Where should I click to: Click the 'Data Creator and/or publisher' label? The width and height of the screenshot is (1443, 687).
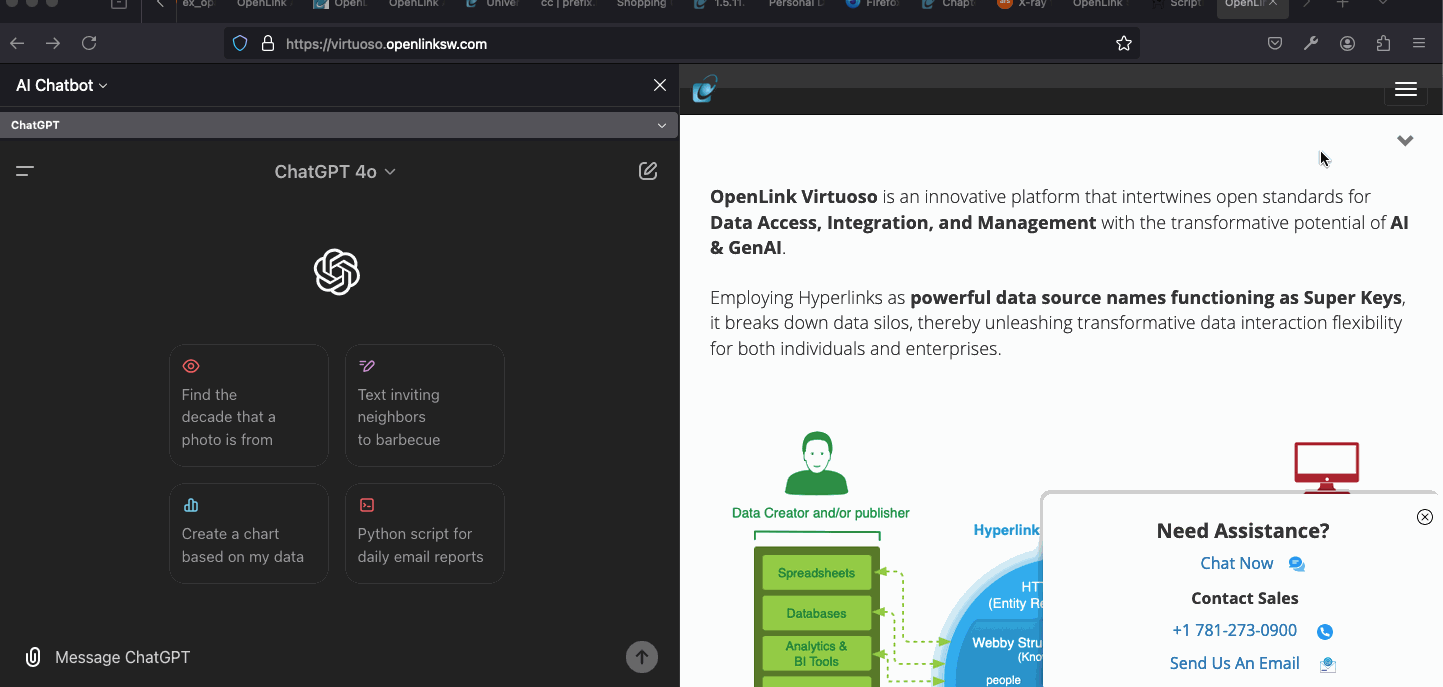[x=820, y=513]
